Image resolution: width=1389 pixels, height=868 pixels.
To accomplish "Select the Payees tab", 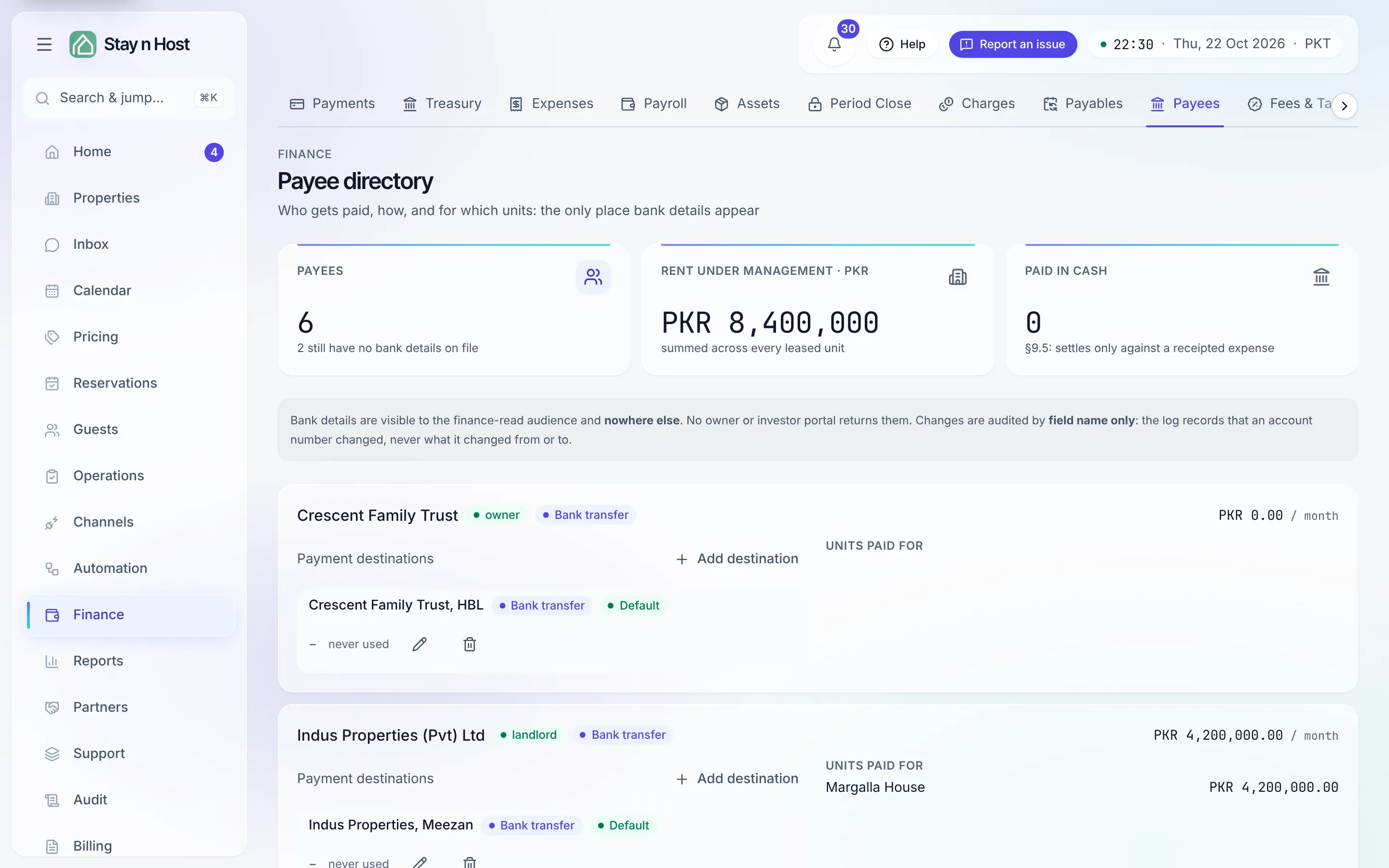I will (x=1185, y=104).
